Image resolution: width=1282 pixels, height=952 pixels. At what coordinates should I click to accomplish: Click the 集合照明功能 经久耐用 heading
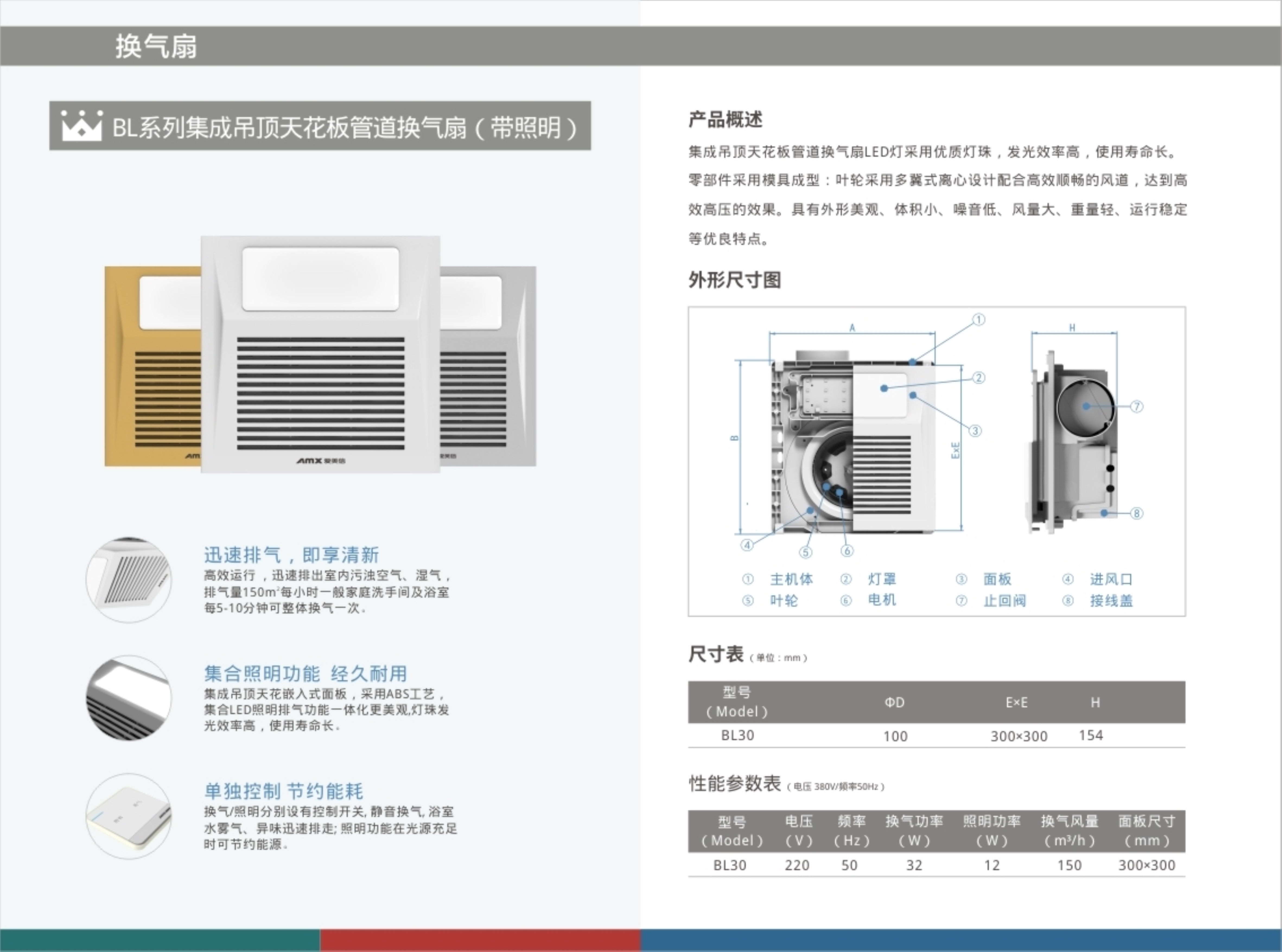[306, 673]
